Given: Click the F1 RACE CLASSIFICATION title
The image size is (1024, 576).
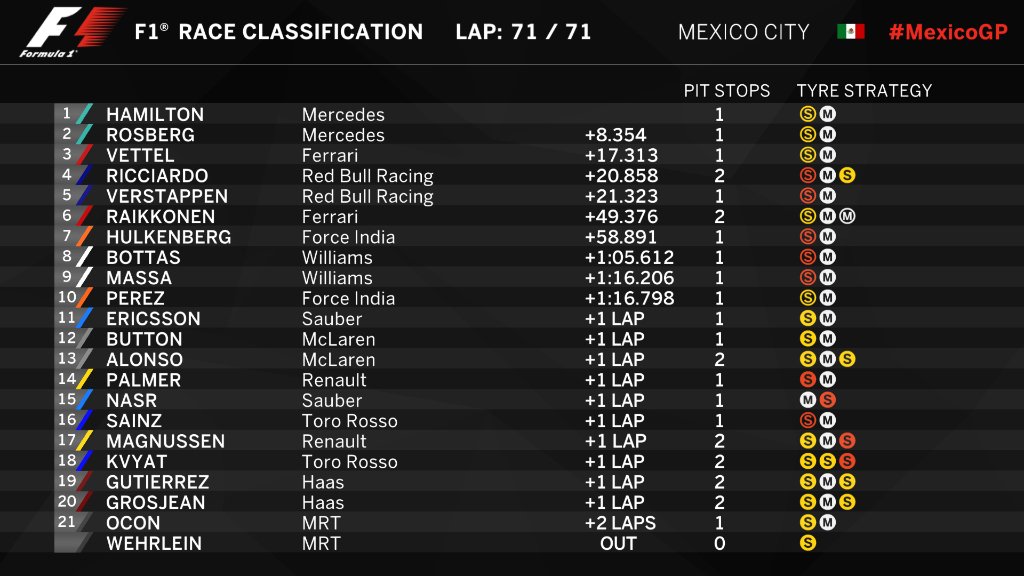Looking at the screenshot, I should click(278, 32).
